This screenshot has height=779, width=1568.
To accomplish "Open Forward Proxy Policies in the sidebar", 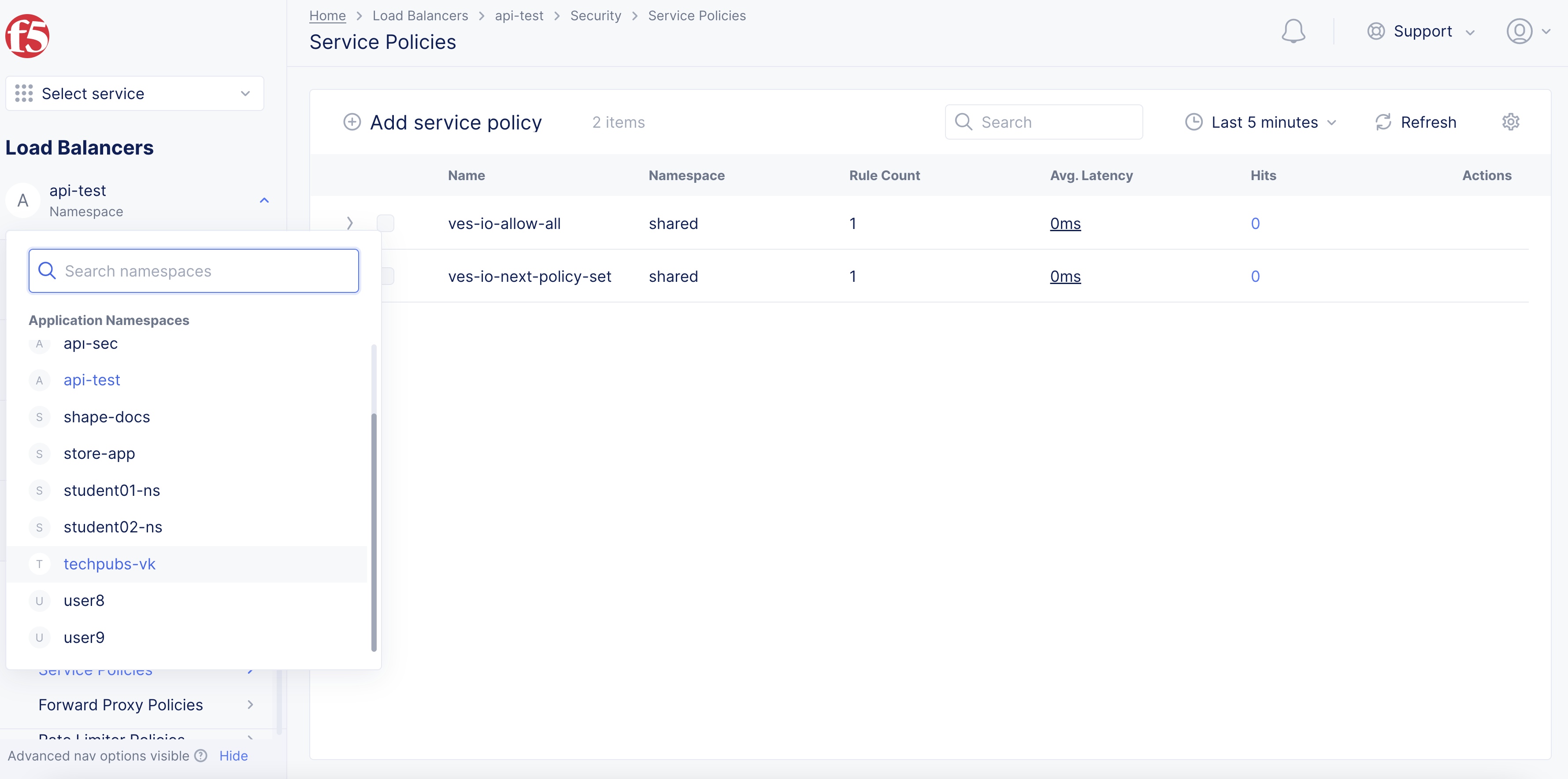I will click(121, 704).
